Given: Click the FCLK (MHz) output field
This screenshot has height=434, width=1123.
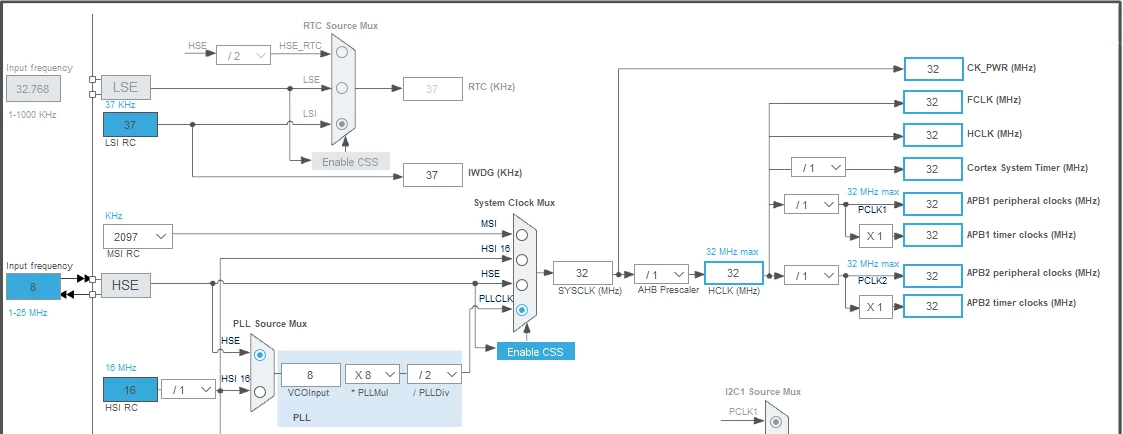Looking at the screenshot, I should (932, 102).
